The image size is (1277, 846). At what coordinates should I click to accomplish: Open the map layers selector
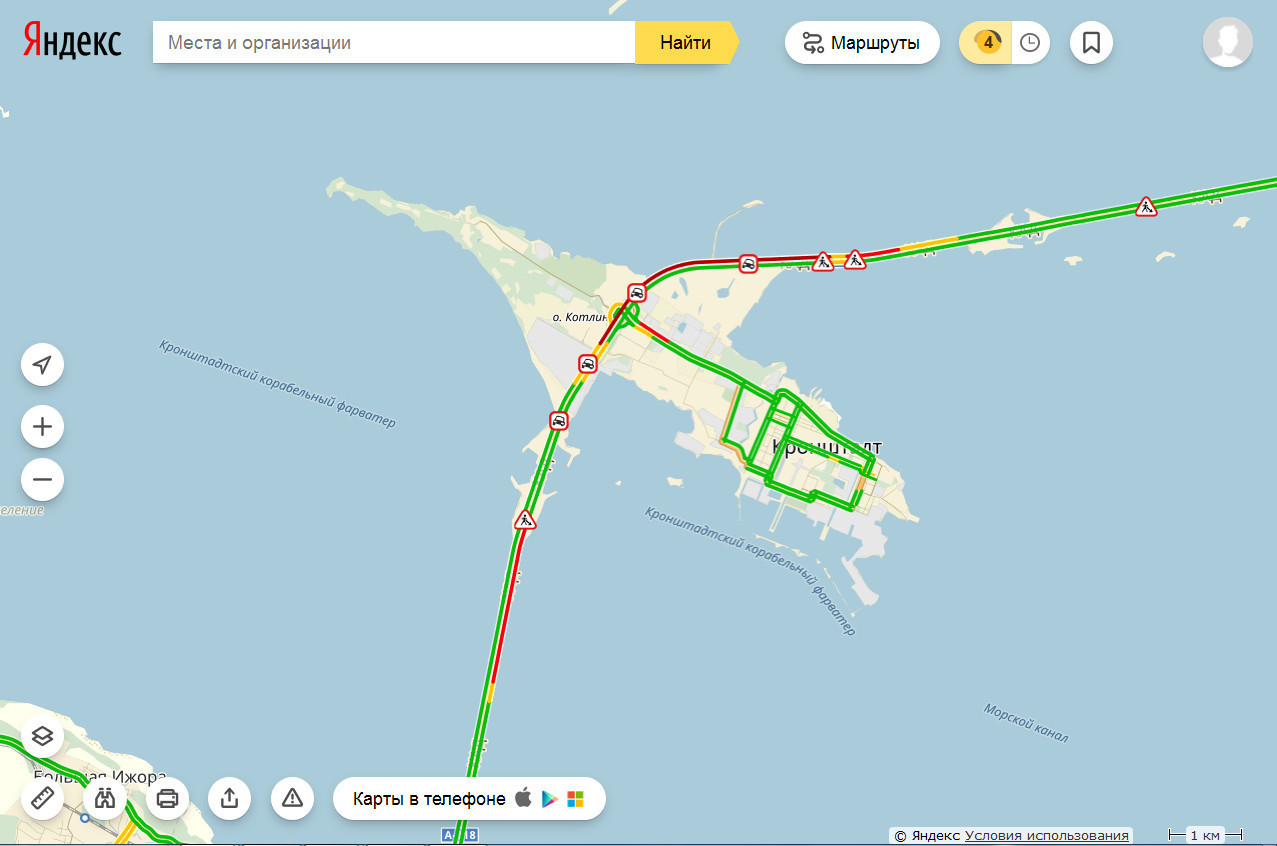click(42, 737)
